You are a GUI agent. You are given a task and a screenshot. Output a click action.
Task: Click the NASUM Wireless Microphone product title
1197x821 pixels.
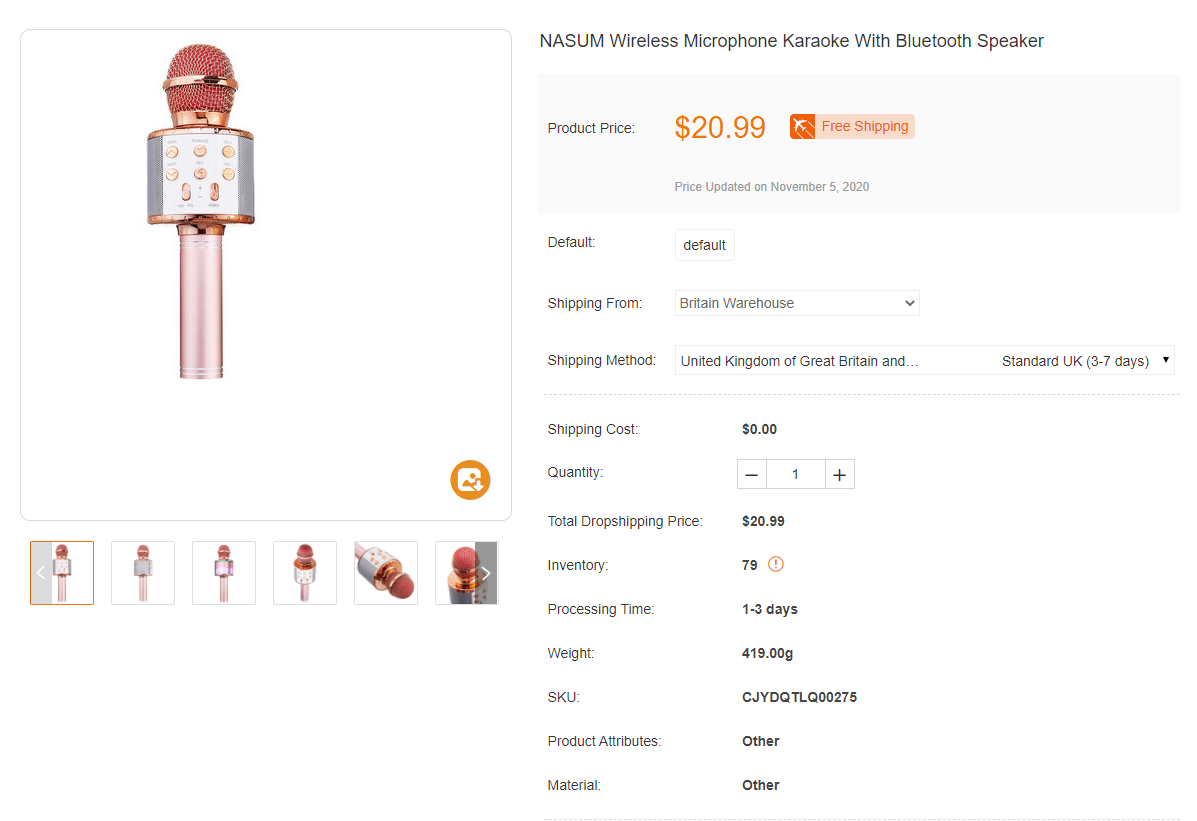791,41
